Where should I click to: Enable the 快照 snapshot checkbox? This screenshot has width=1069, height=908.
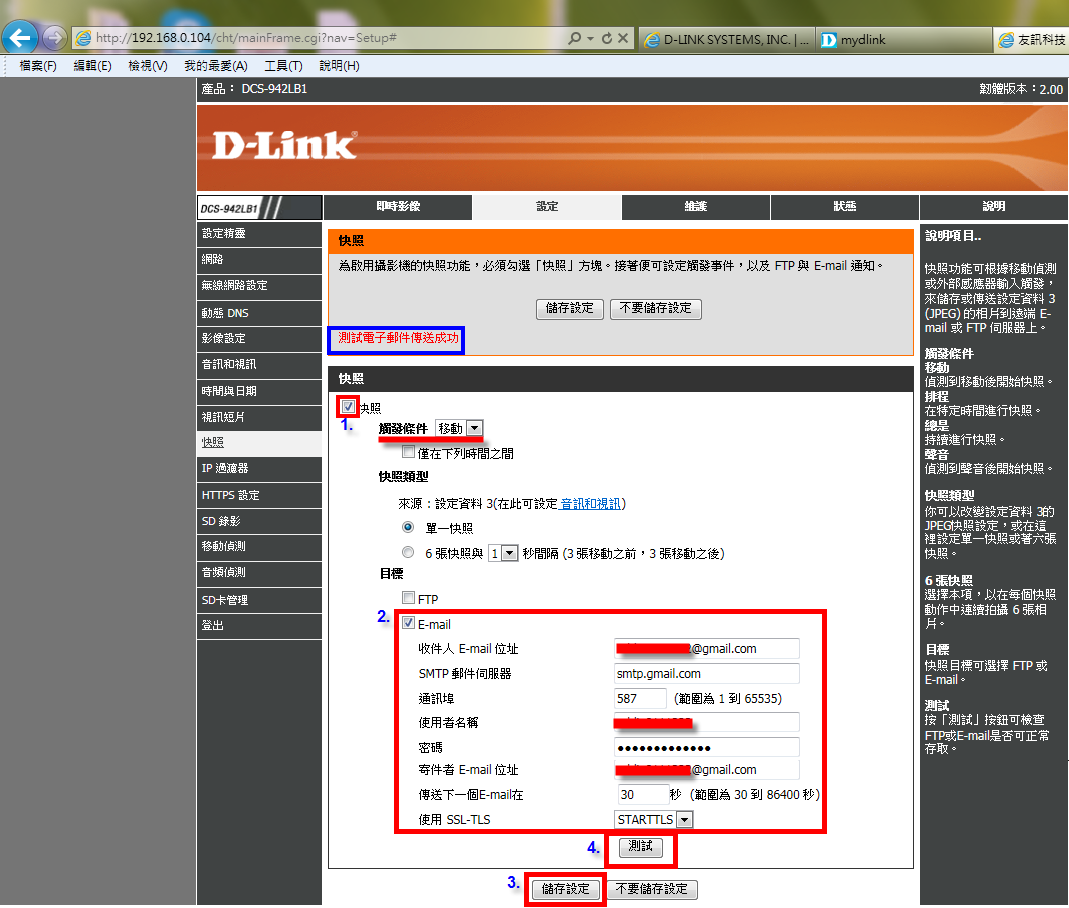348,407
